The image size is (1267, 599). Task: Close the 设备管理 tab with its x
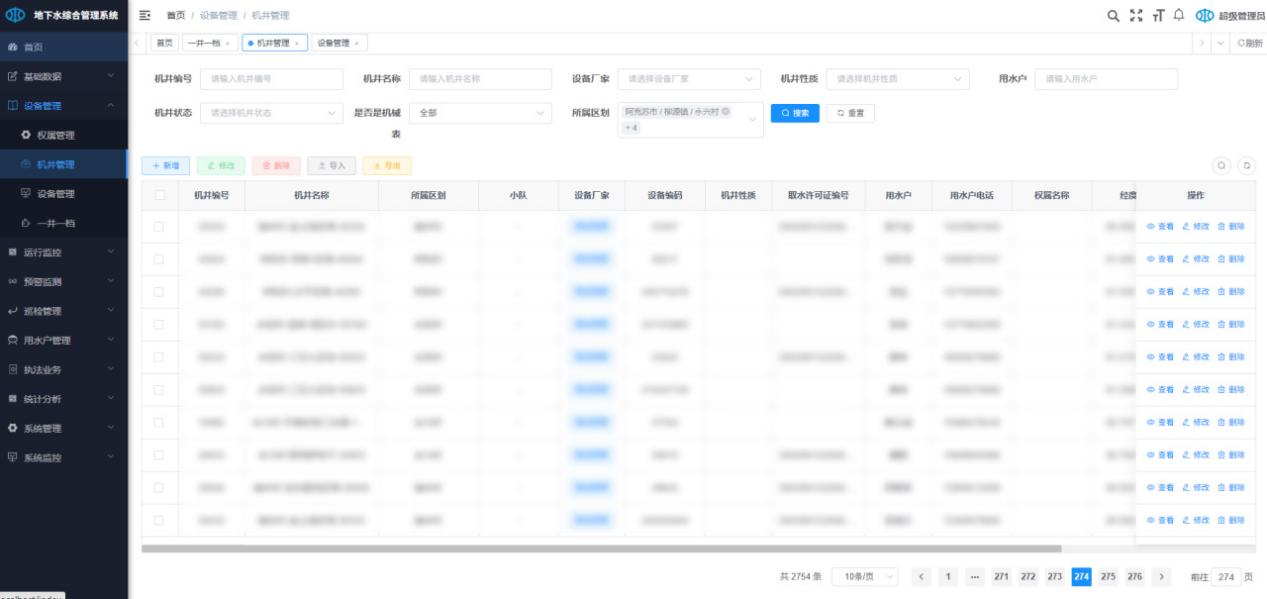356,43
